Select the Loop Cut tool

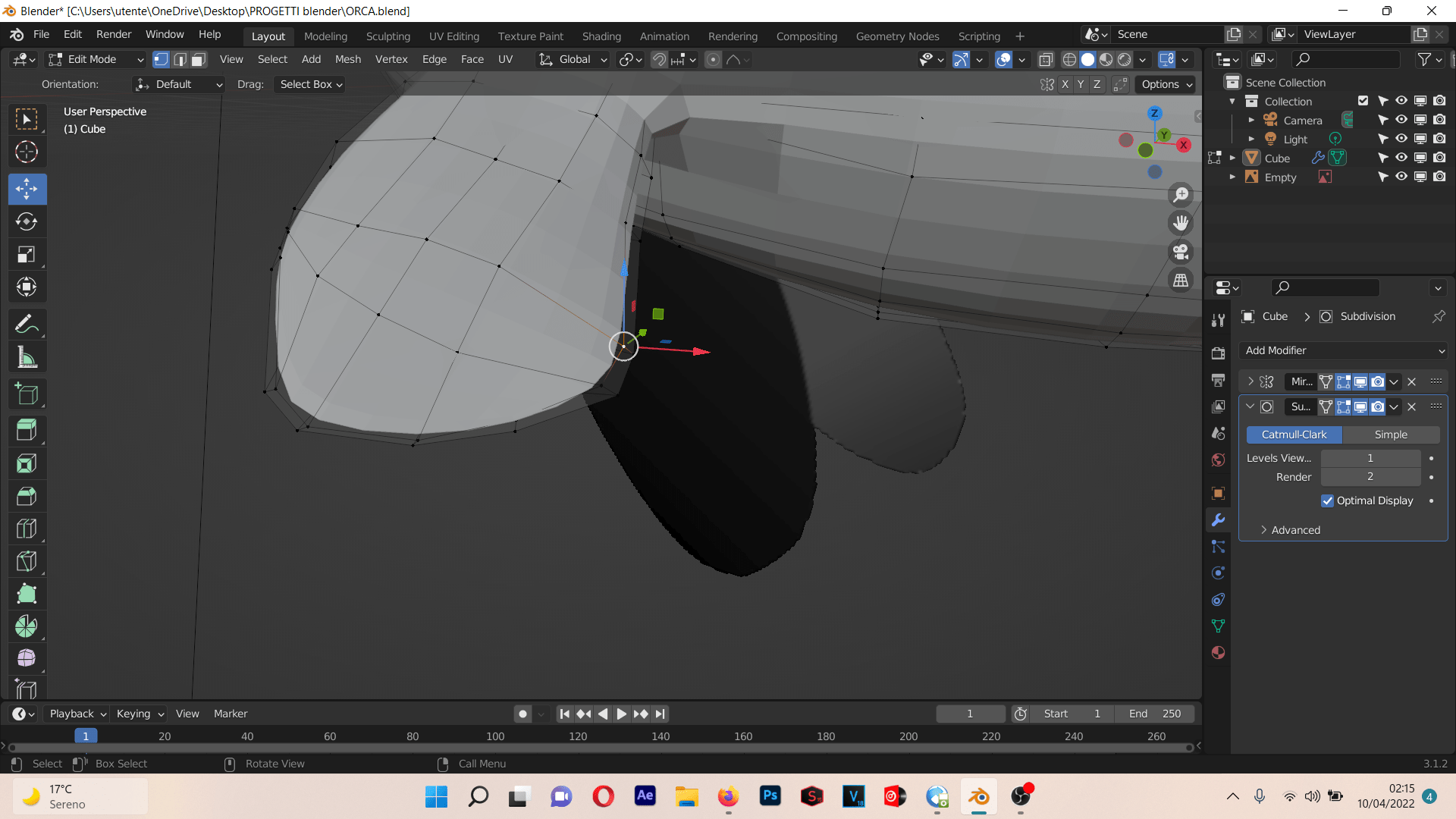[x=27, y=529]
